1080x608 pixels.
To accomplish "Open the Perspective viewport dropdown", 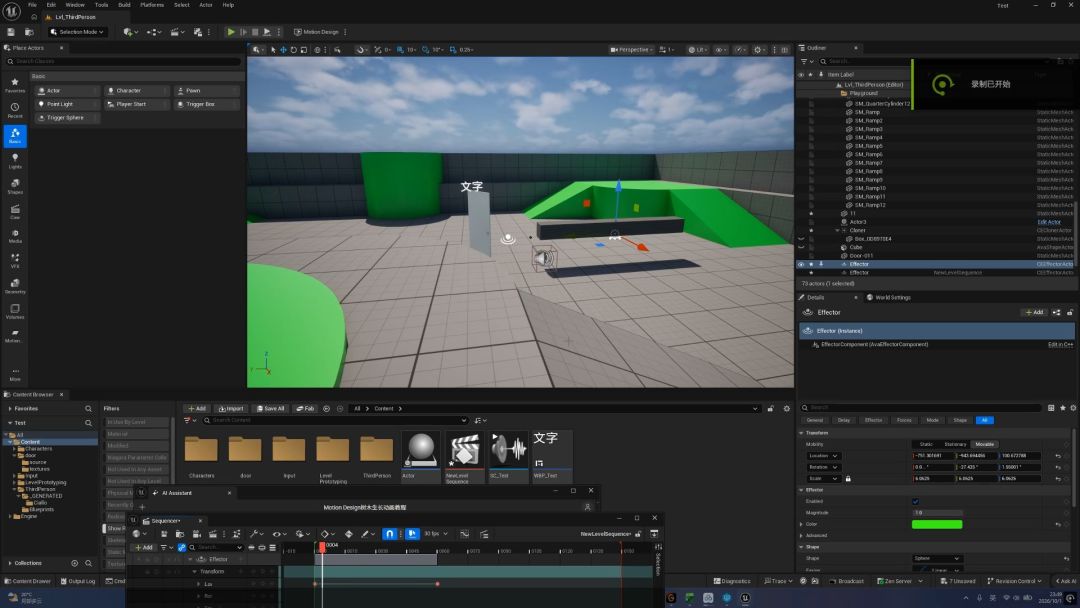I will 631,50.
